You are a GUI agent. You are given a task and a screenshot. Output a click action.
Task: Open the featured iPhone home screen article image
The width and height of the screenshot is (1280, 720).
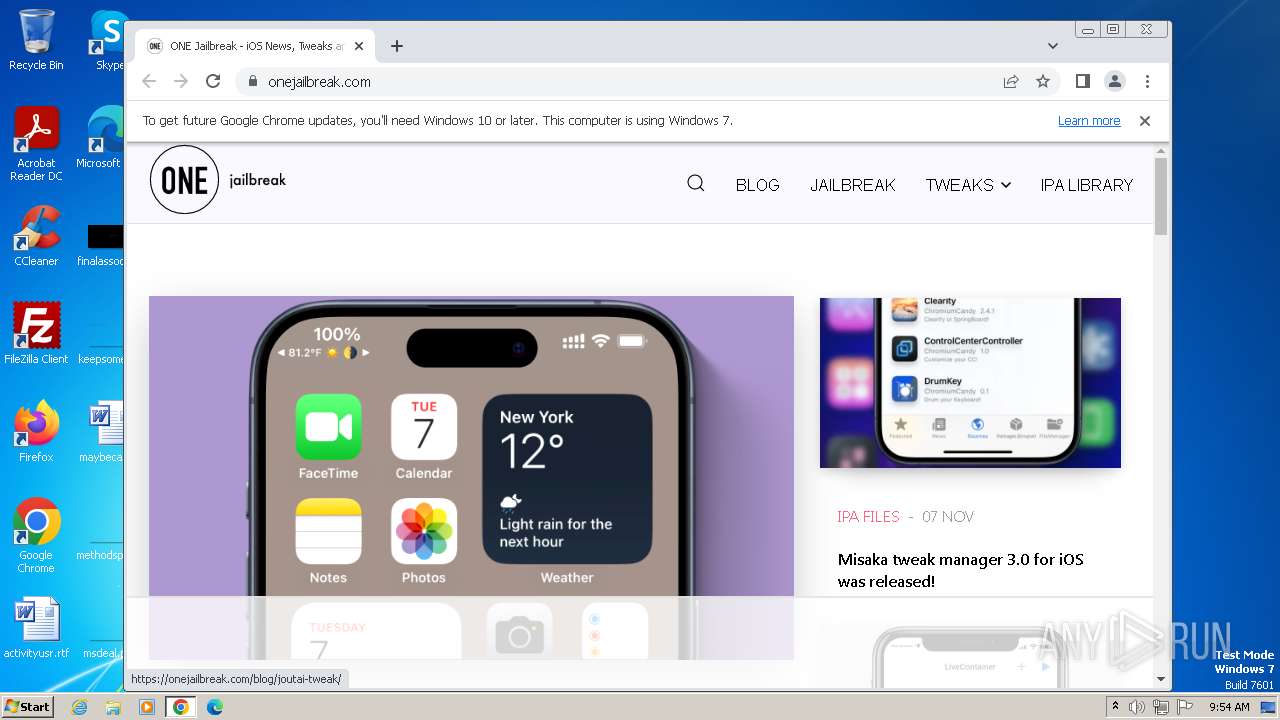click(x=471, y=478)
